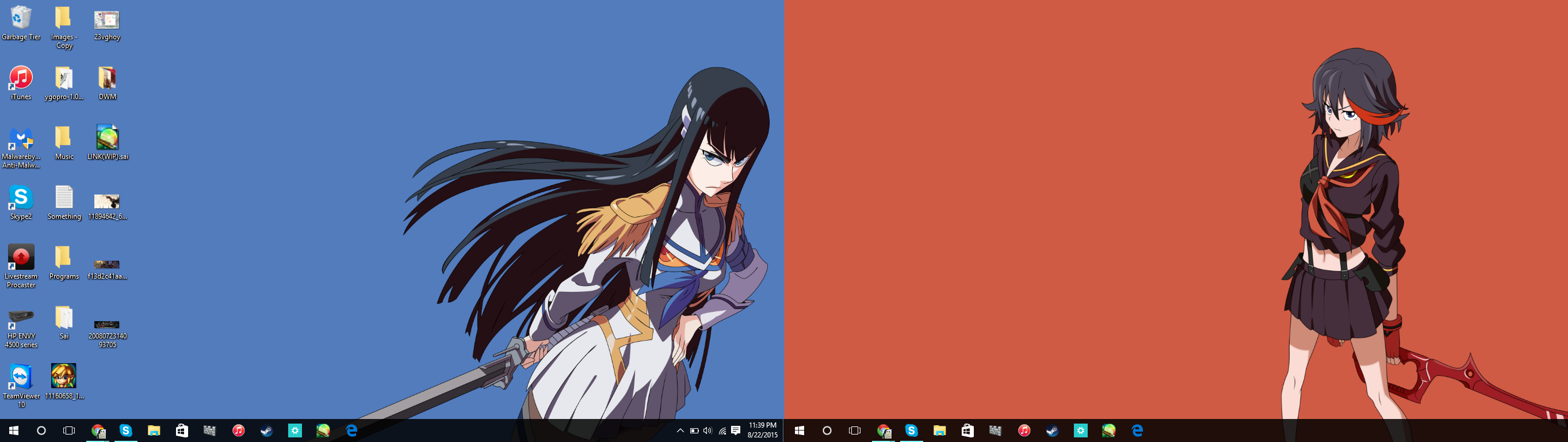Screen dimensions: 1568x442
Task: Open Start menu on blue desktop taskbar
Action: click(13, 430)
